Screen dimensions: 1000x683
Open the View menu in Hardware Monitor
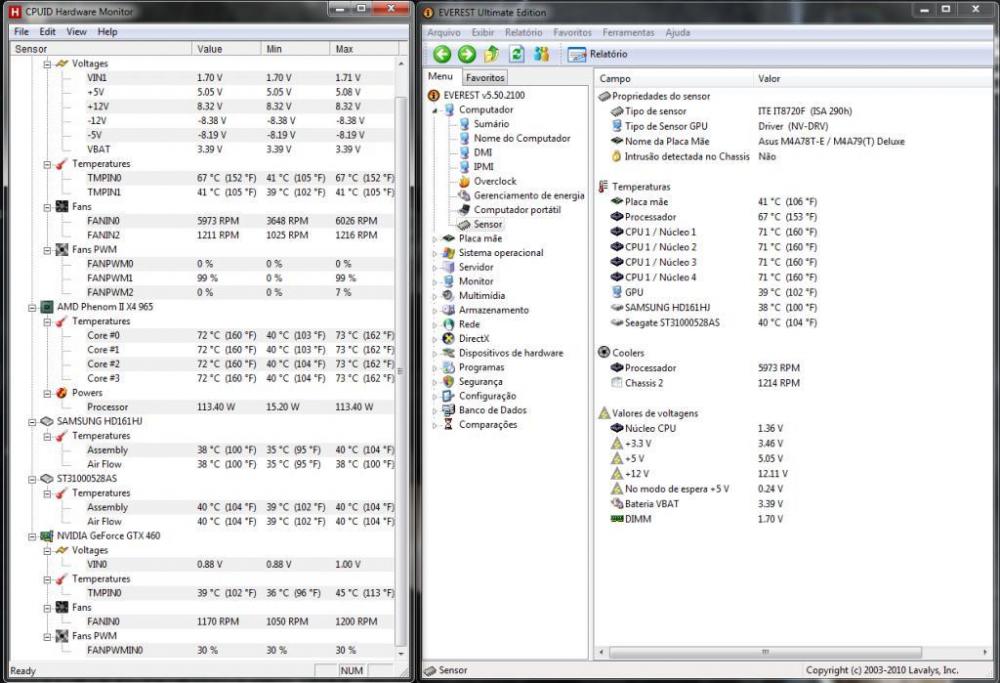(x=76, y=32)
